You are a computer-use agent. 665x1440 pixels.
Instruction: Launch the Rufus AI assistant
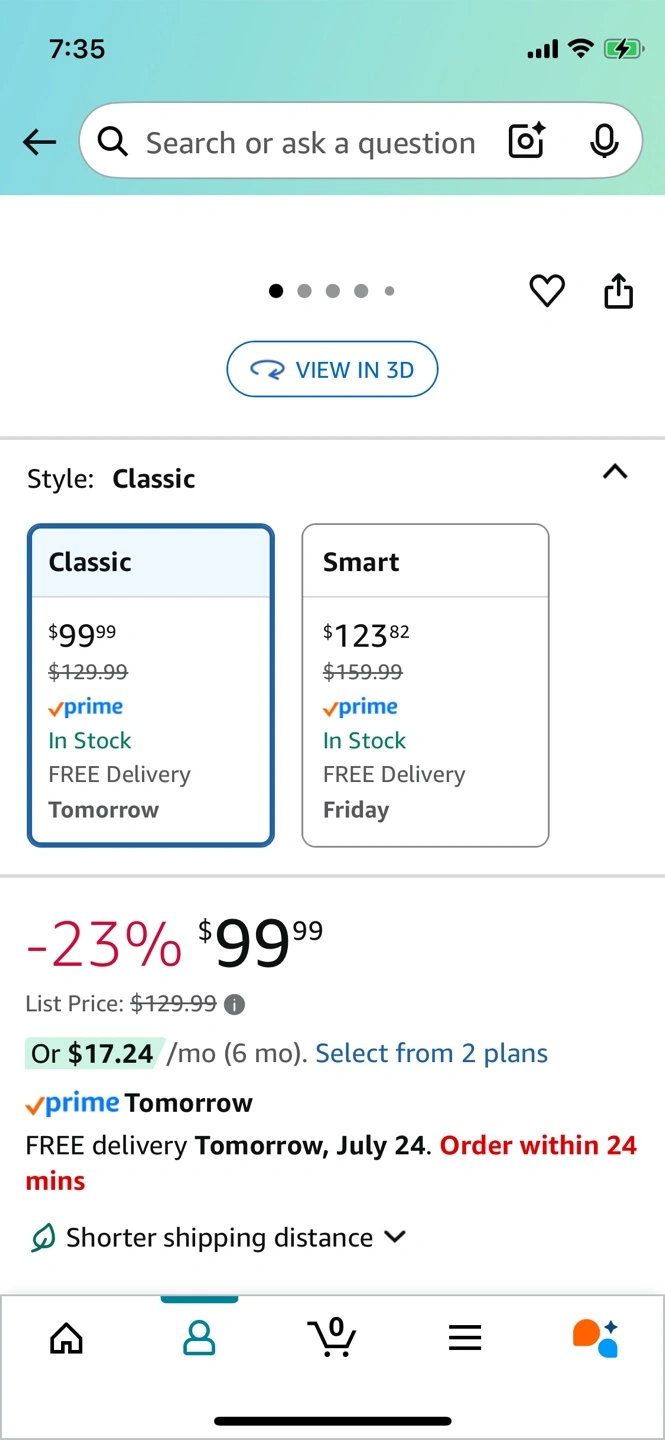(595, 1337)
